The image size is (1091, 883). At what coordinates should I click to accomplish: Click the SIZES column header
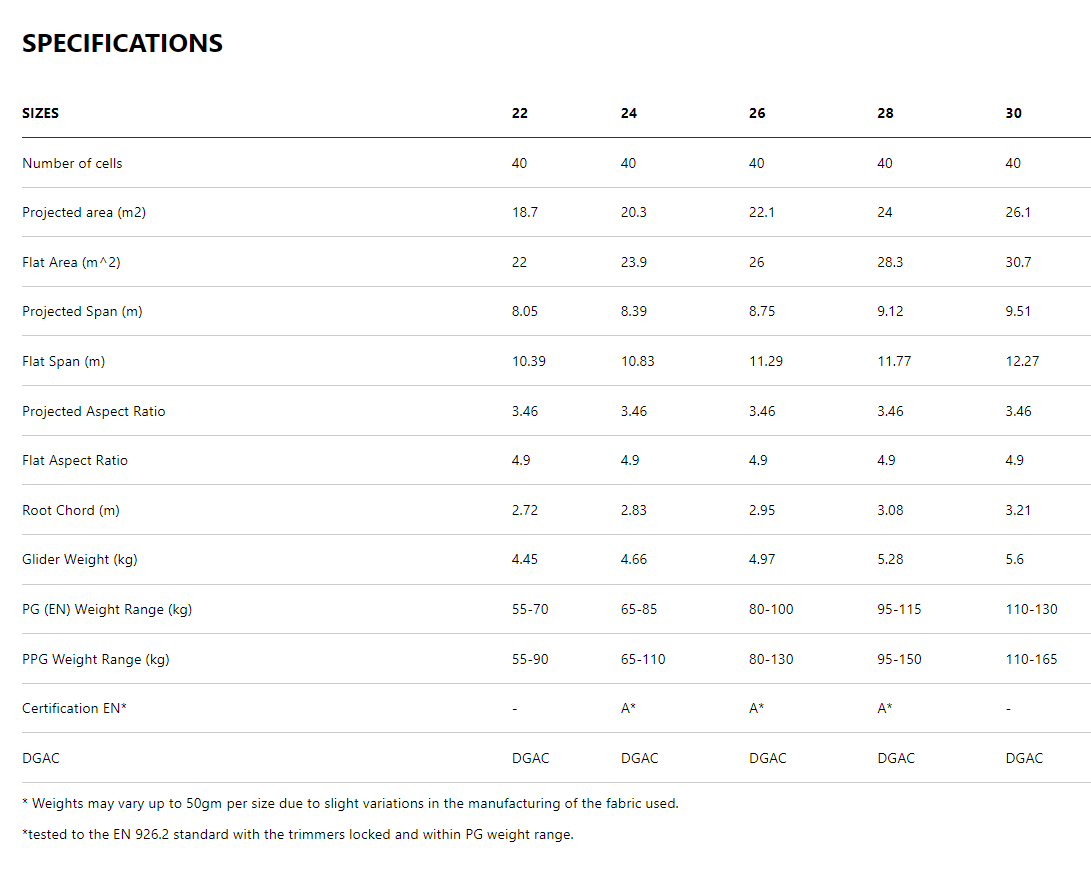pos(41,113)
